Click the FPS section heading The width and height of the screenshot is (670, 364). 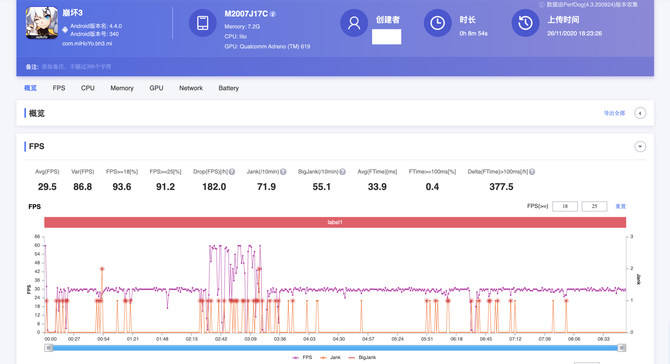point(36,147)
